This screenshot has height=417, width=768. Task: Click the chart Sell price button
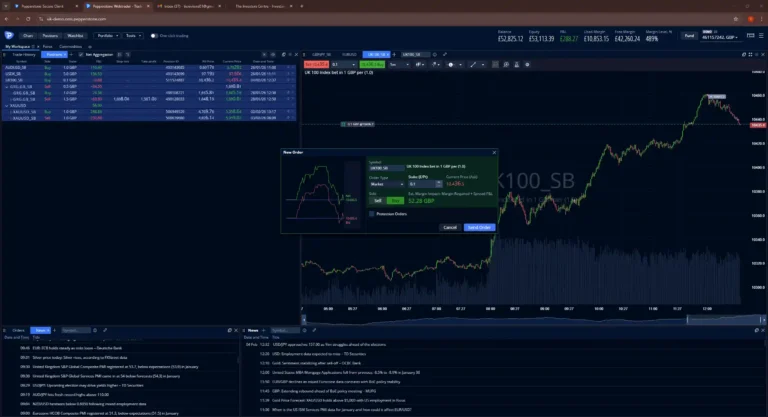[316, 65]
